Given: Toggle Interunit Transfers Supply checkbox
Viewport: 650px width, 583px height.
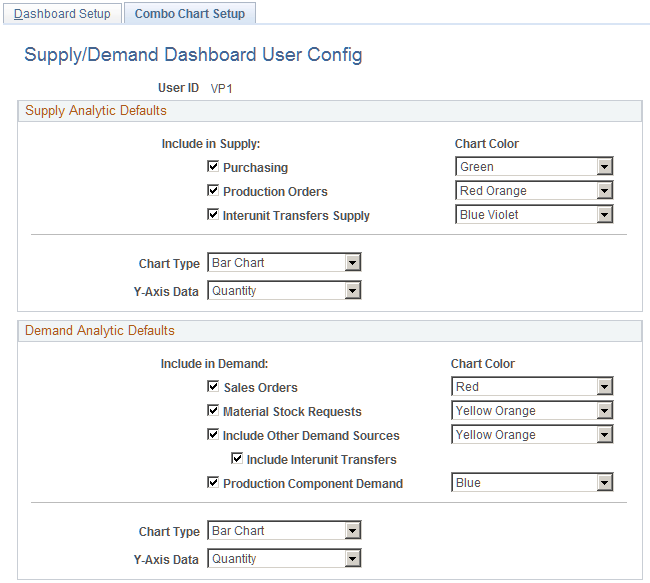Looking at the screenshot, I should (x=213, y=215).
